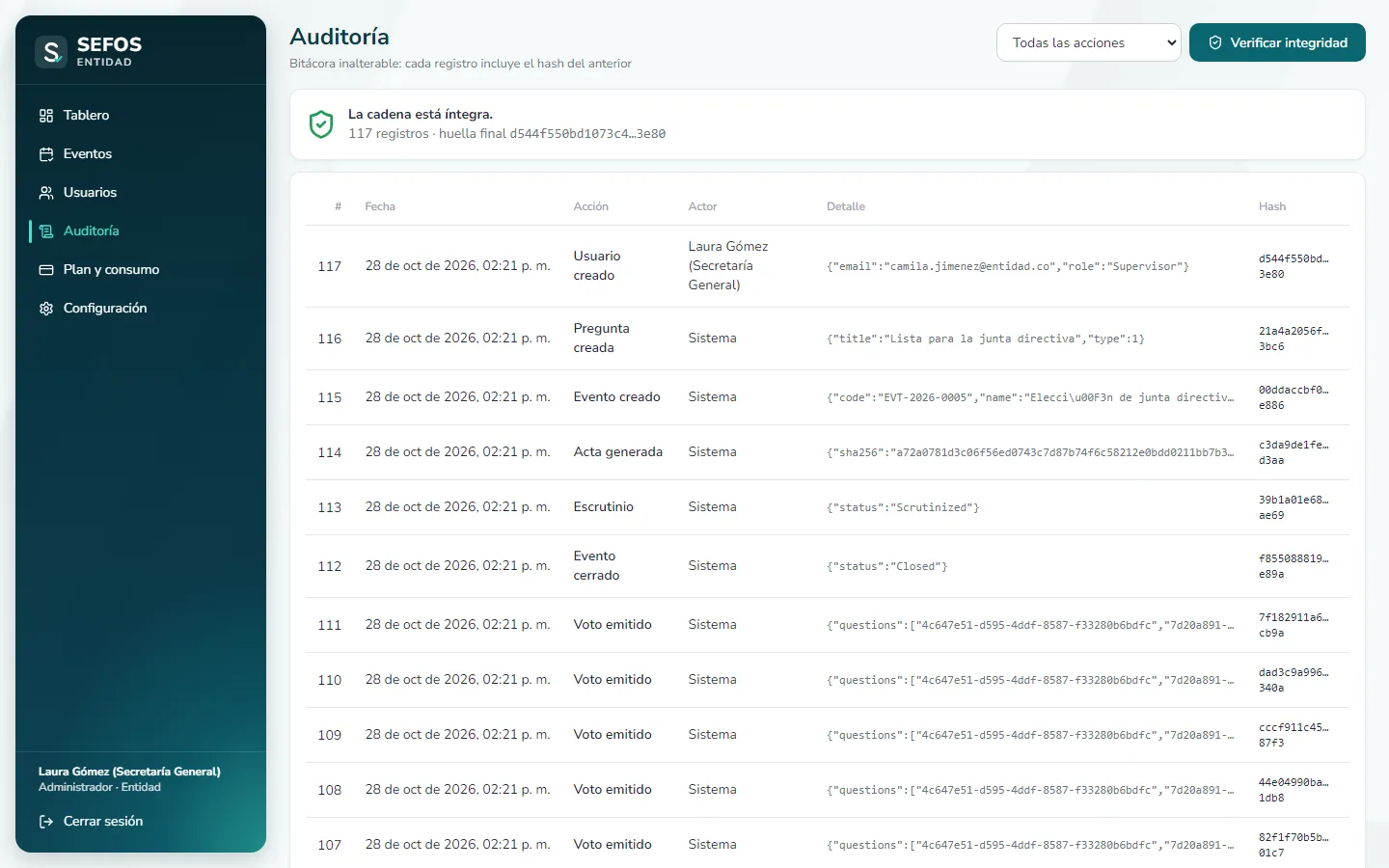Go to Eventos section

(141, 153)
